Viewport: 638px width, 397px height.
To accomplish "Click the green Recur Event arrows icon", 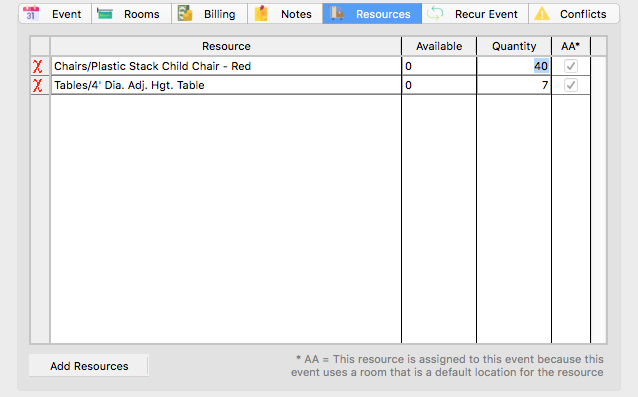I will [435, 13].
